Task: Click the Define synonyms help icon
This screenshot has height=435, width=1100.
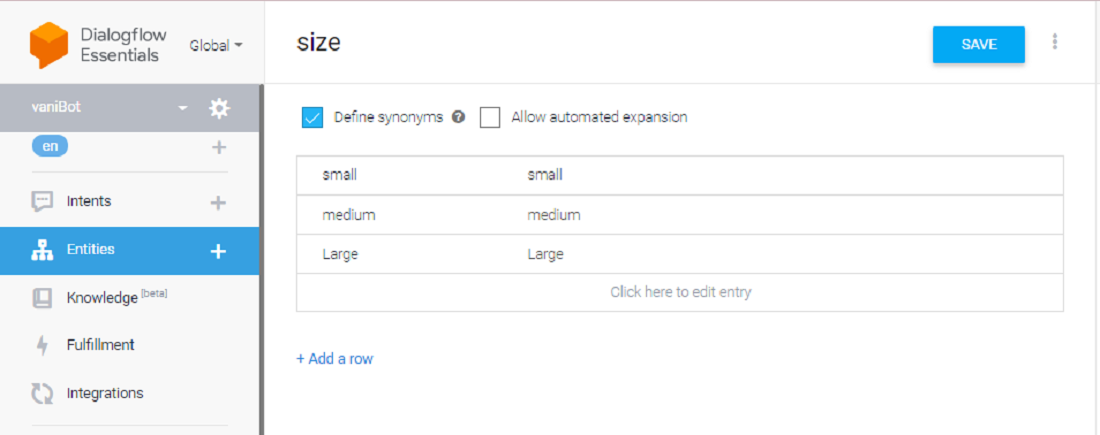Action: 458,117
